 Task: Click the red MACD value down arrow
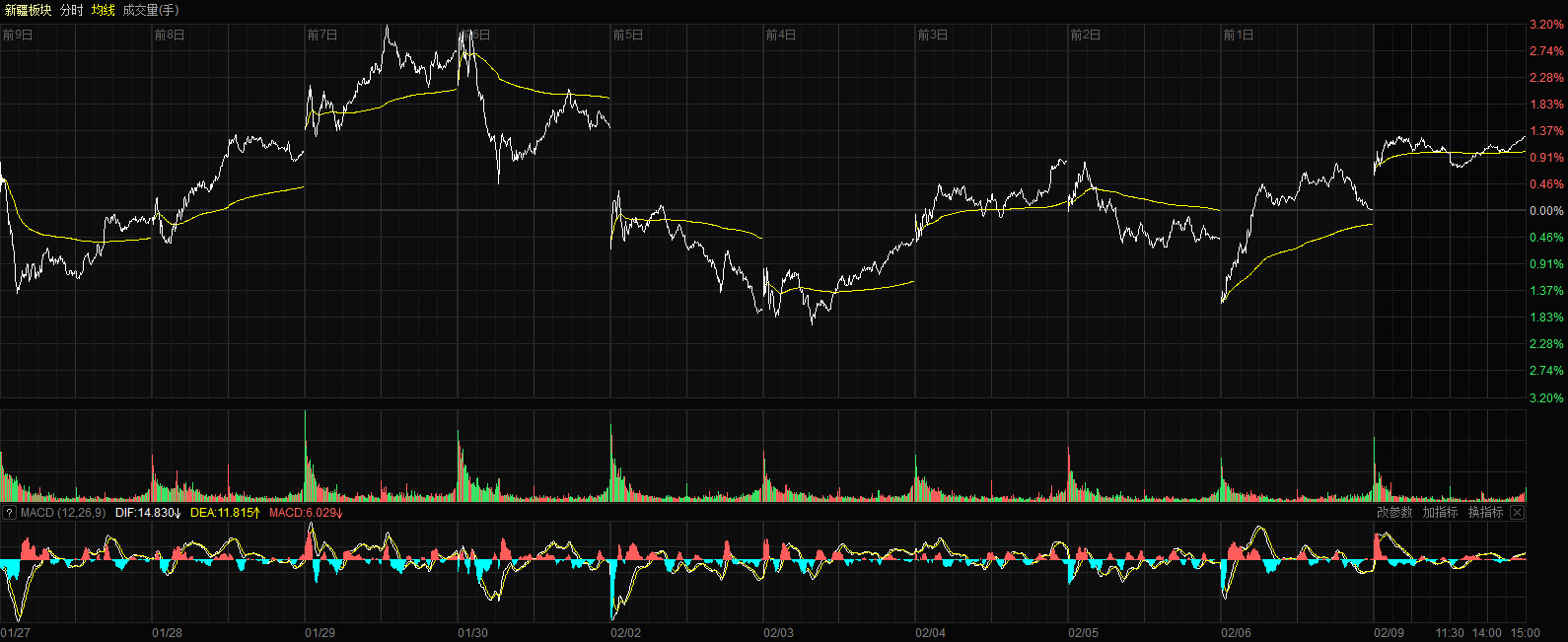pyautogui.click(x=340, y=513)
